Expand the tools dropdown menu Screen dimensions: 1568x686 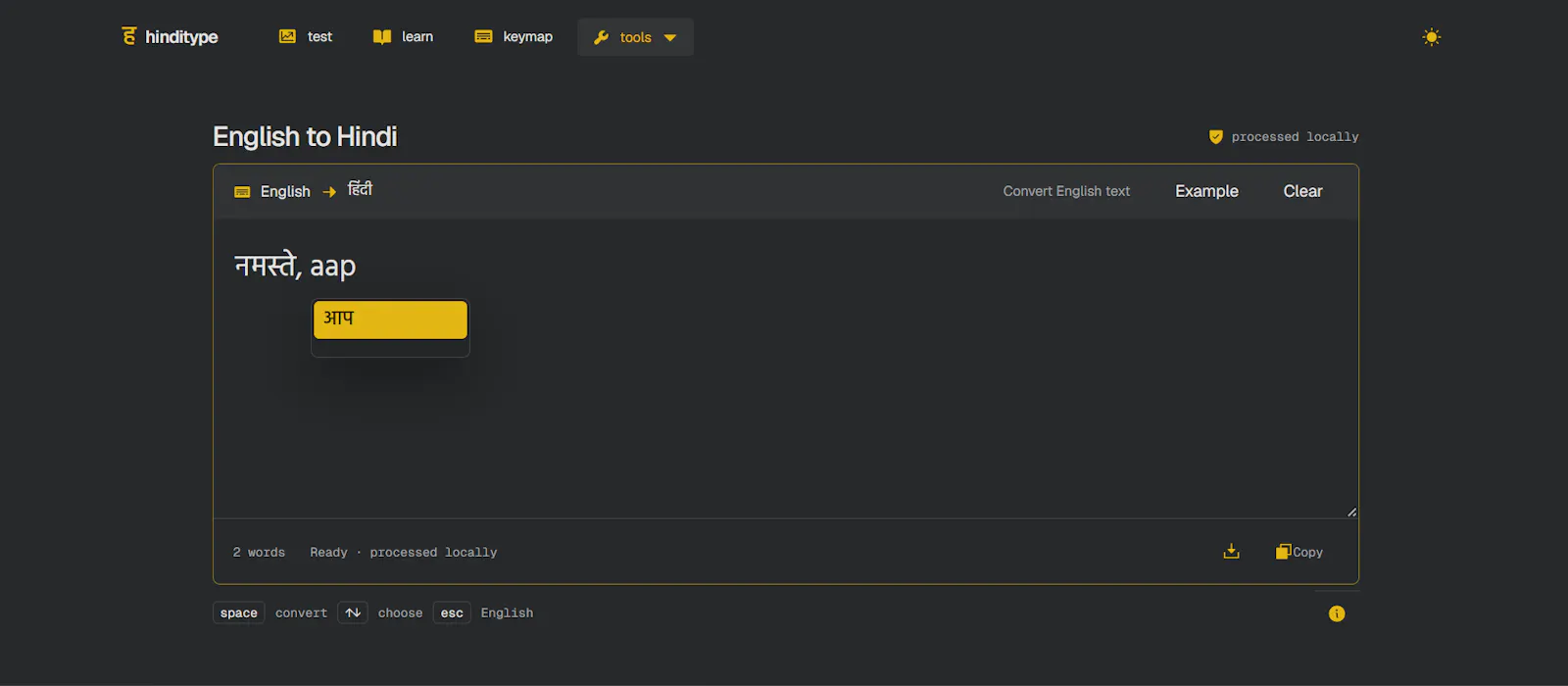tap(635, 37)
